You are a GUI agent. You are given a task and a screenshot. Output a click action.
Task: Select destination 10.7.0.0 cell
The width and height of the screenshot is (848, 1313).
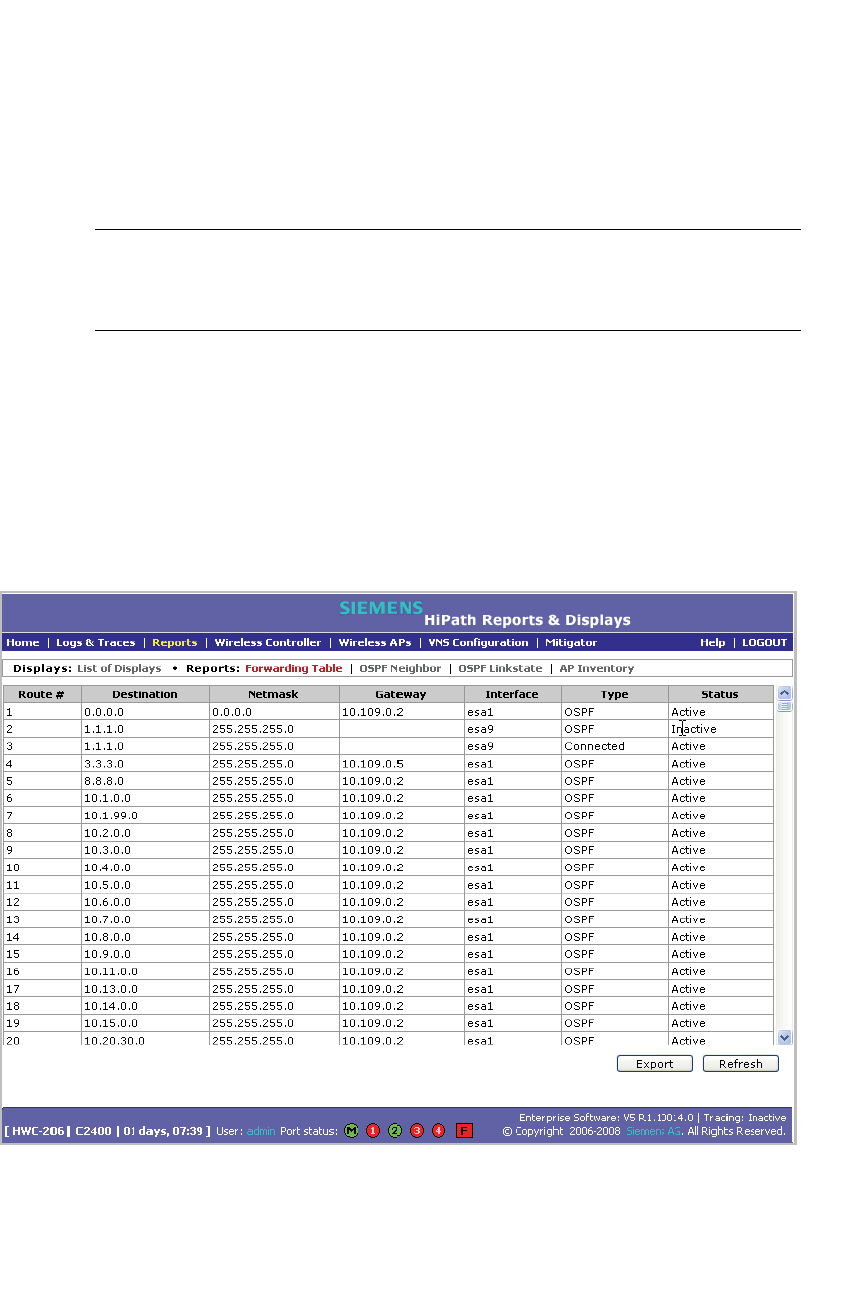145,919
